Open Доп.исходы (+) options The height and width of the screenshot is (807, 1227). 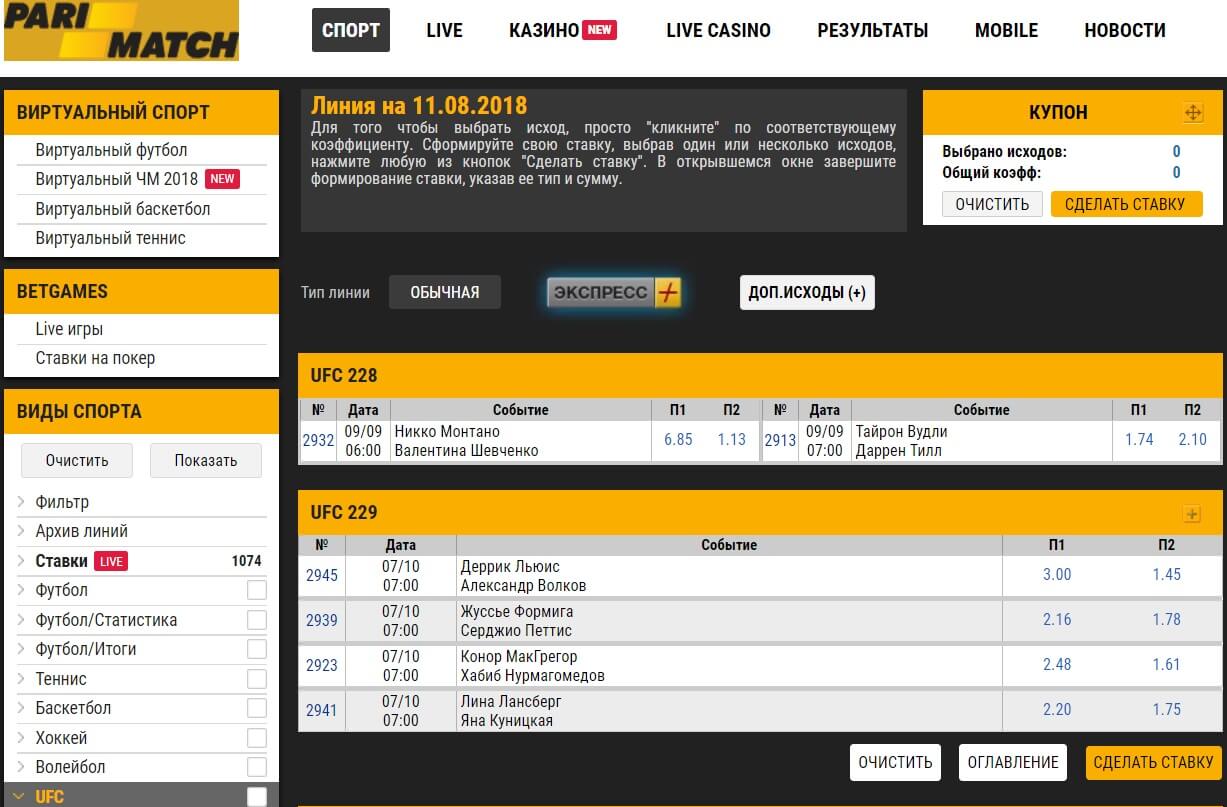(807, 292)
